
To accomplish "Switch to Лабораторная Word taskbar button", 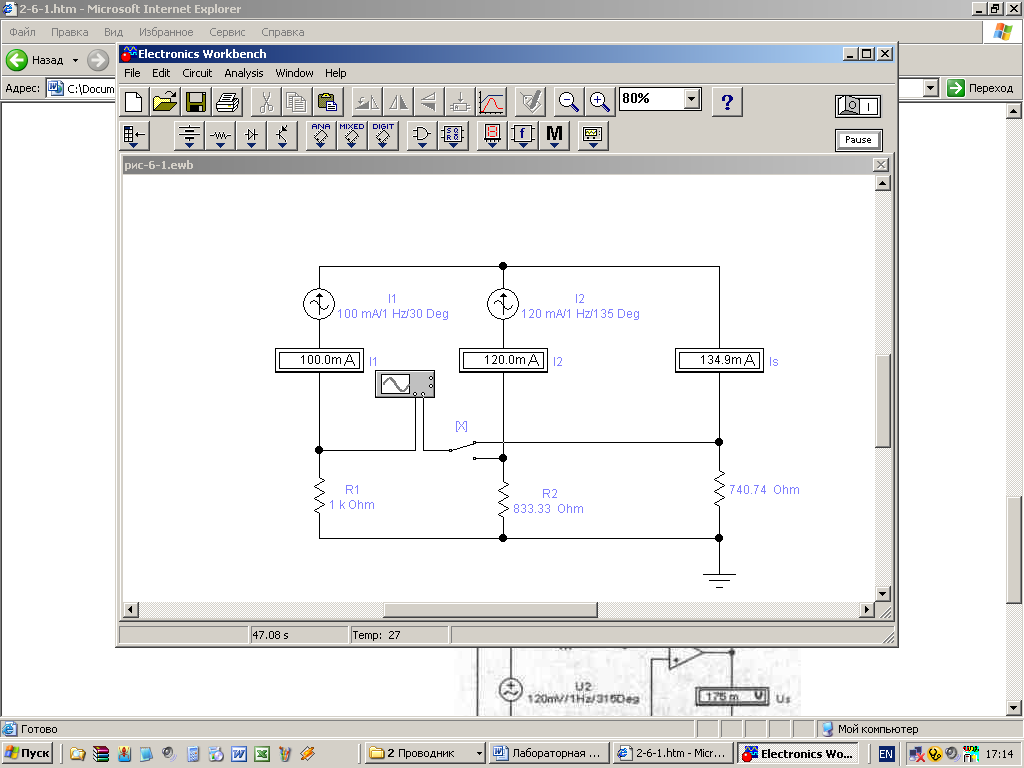I will (x=549, y=754).
